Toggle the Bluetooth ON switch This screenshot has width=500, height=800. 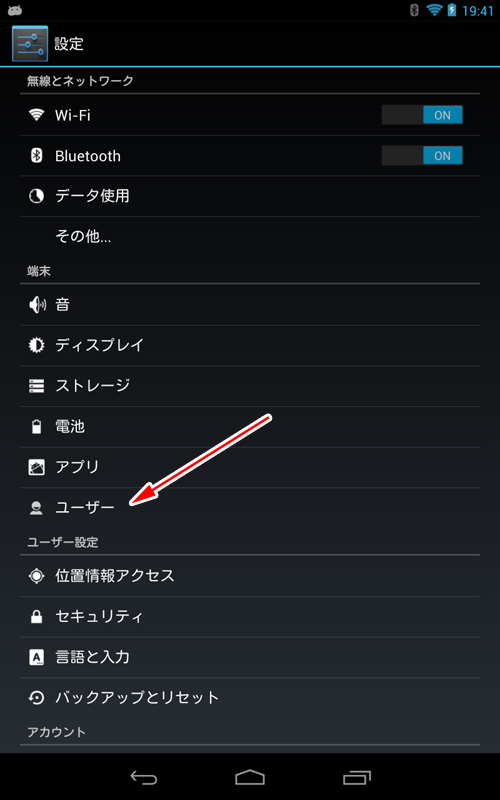[x=422, y=156]
